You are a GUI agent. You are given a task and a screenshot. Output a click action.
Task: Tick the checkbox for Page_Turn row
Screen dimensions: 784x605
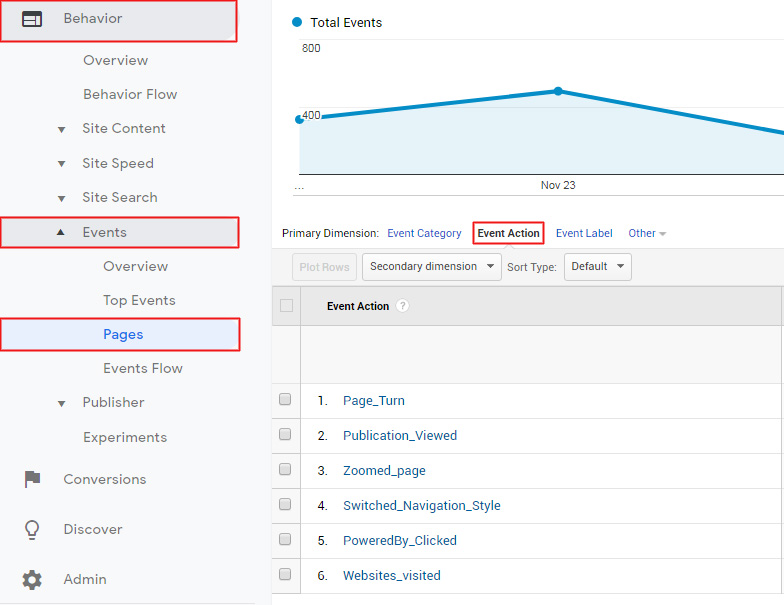click(x=285, y=400)
